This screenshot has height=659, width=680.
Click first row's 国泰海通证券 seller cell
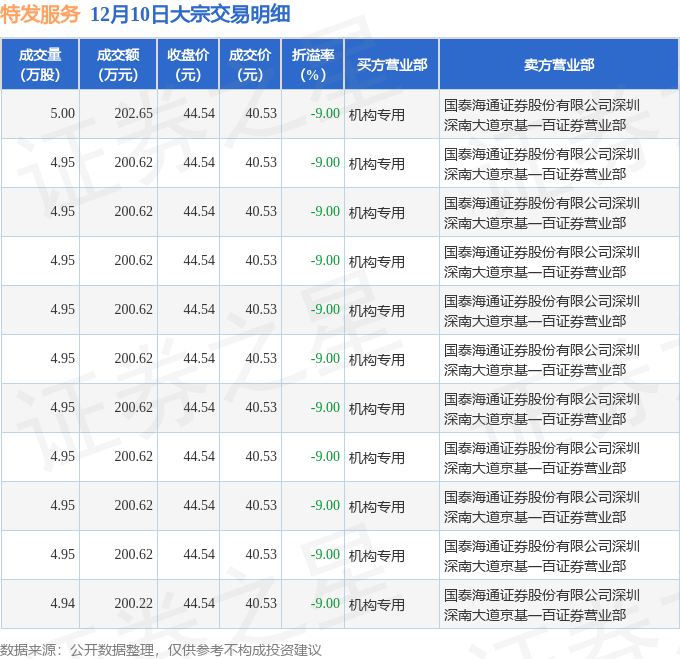pos(542,115)
